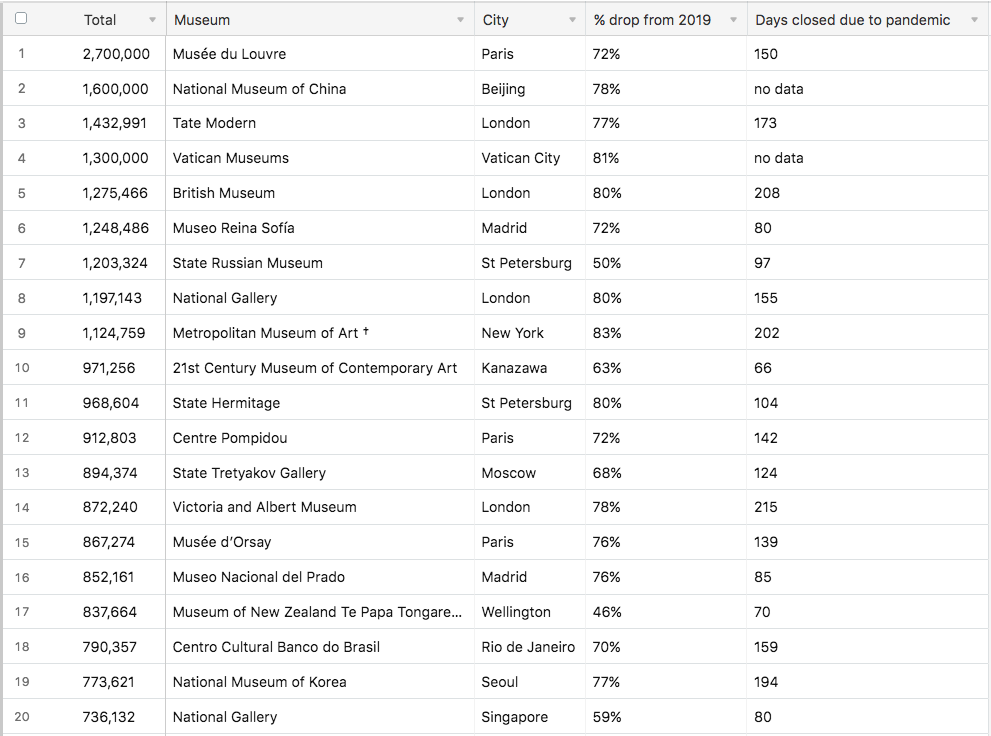
Task: Click the National Museum of Korea cell
Action: (259, 682)
